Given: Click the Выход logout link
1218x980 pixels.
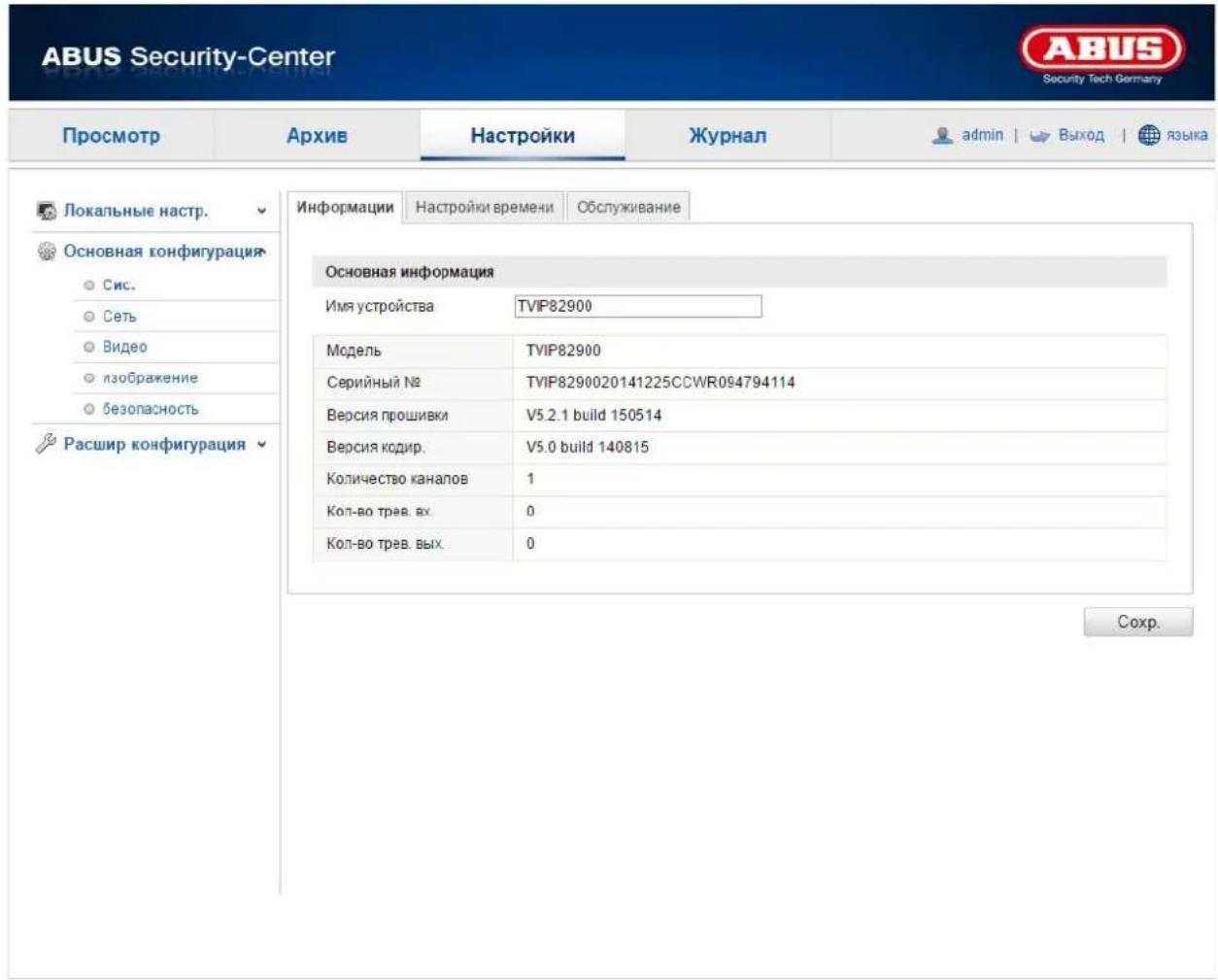Looking at the screenshot, I should coord(1081,135).
